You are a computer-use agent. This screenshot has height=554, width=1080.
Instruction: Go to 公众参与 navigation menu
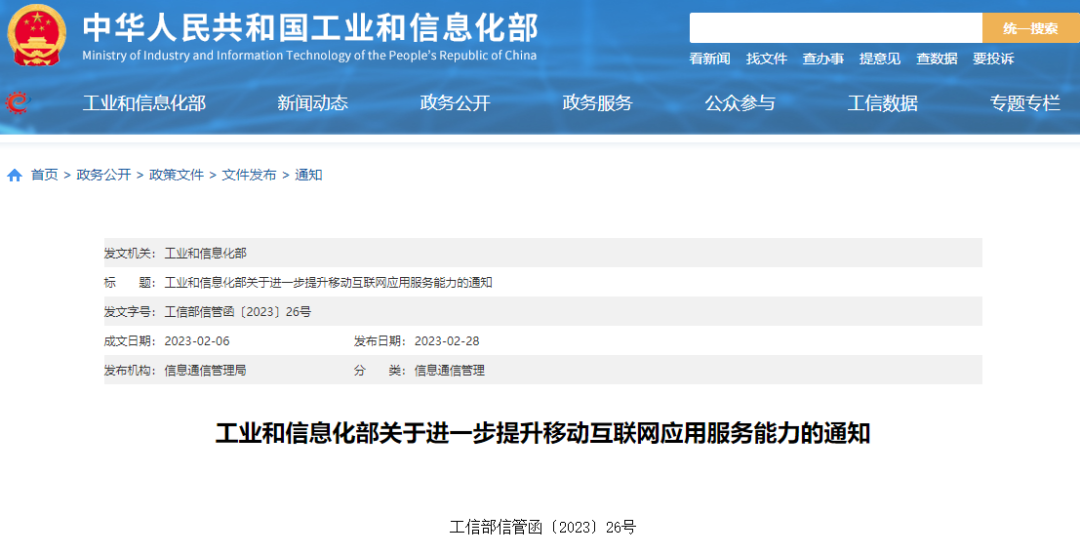(740, 102)
